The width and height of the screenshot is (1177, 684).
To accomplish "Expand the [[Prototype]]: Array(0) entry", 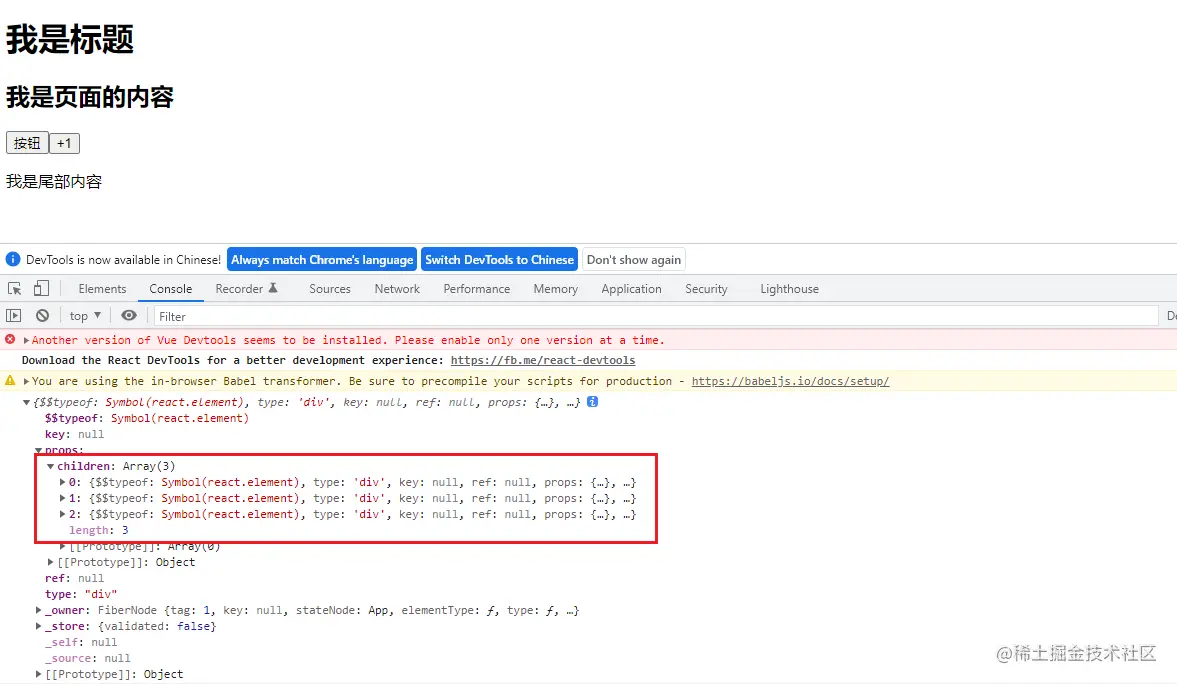I will click(62, 547).
